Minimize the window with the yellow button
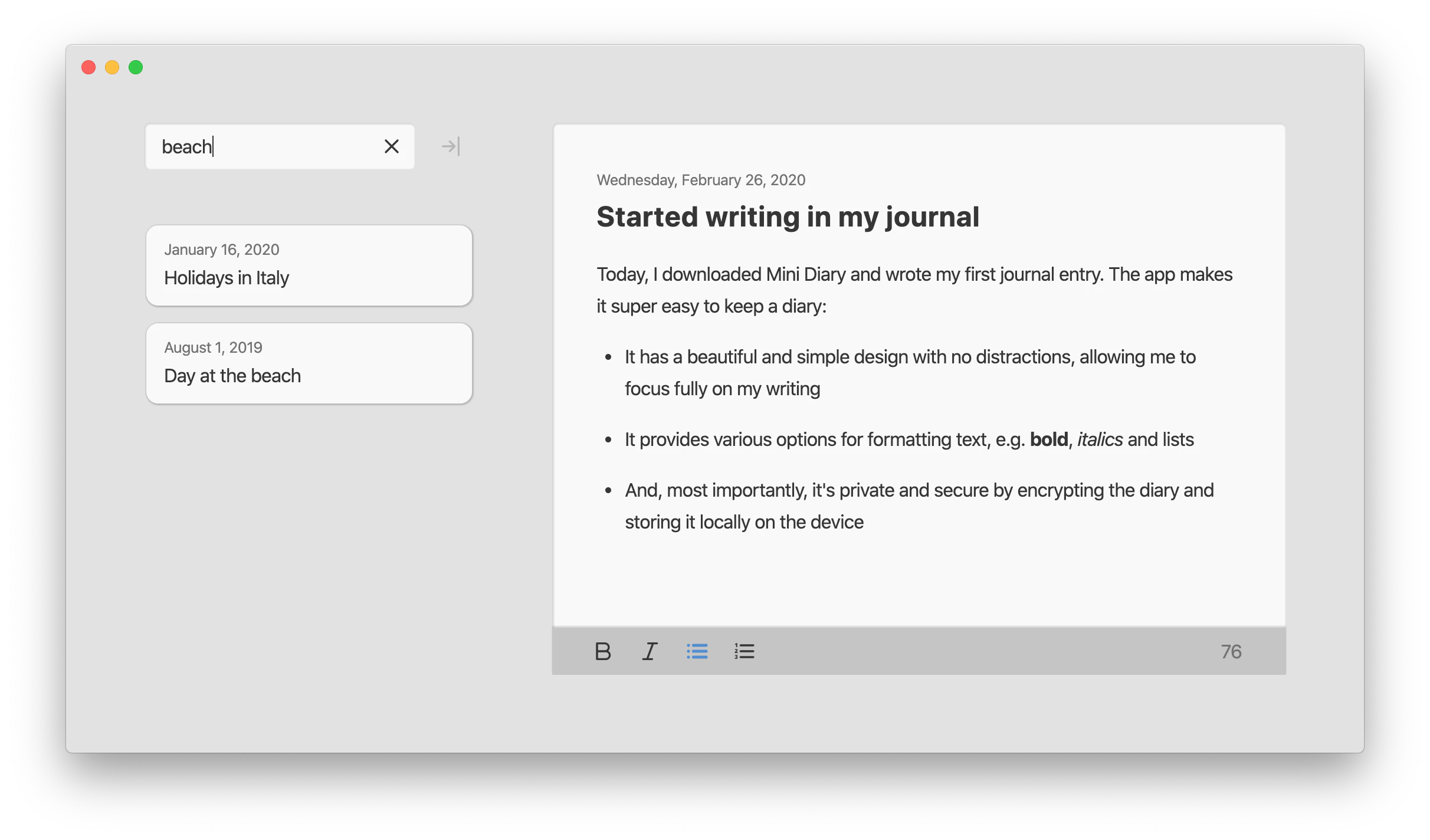Image resolution: width=1430 pixels, height=840 pixels. (x=111, y=67)
